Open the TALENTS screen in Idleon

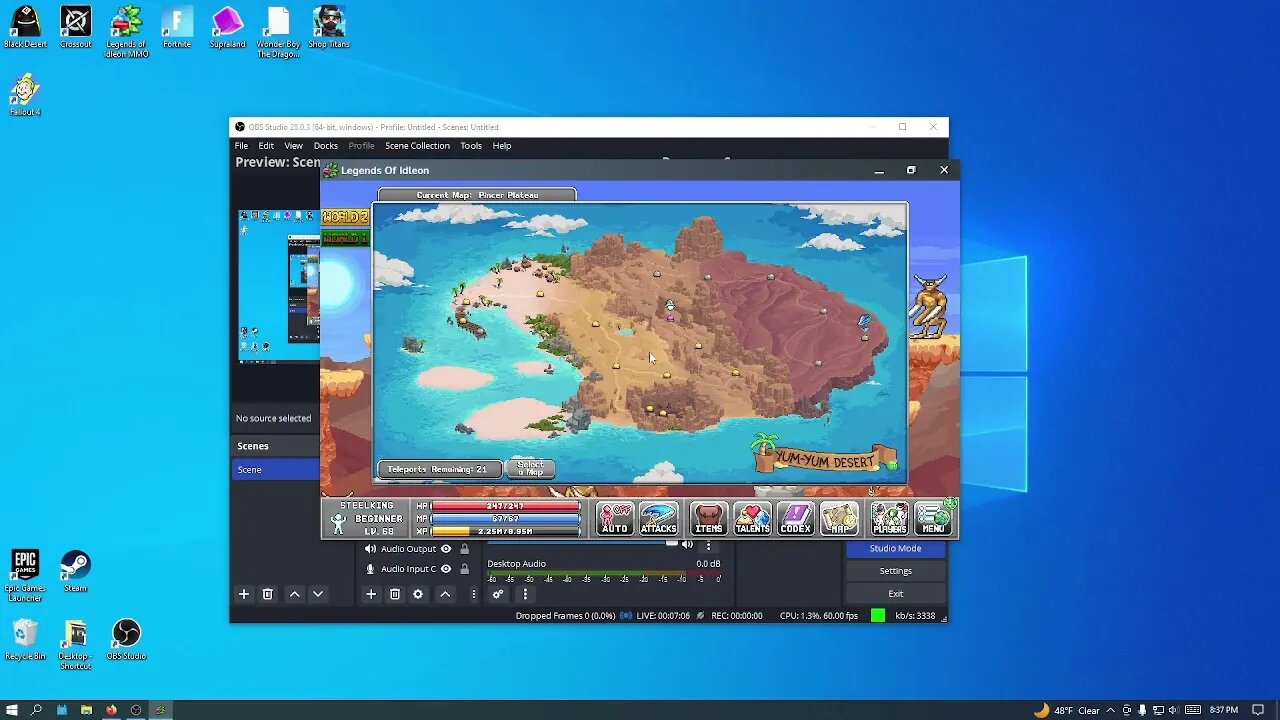(x=752, y=518)
